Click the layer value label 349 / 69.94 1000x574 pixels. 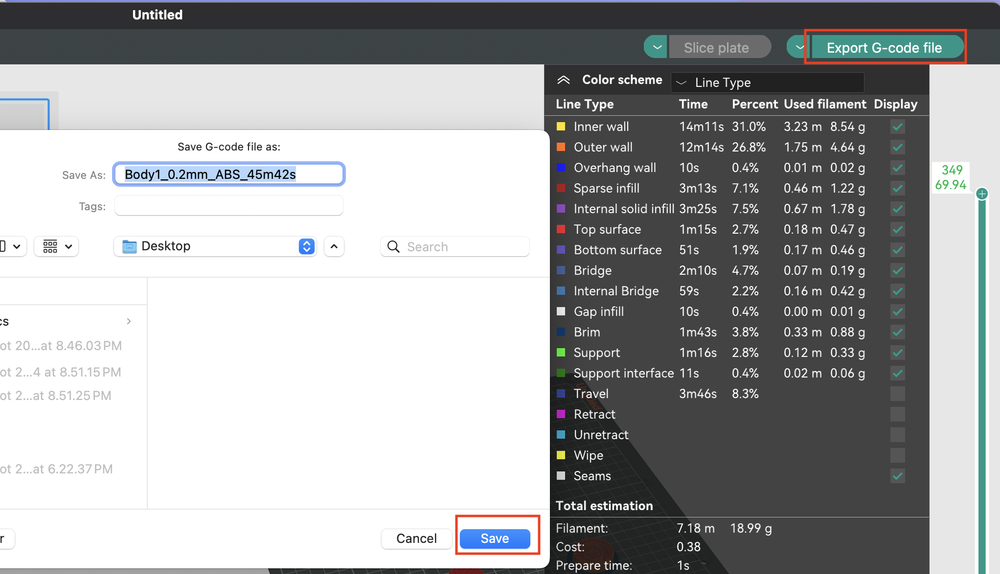(951, 177)
